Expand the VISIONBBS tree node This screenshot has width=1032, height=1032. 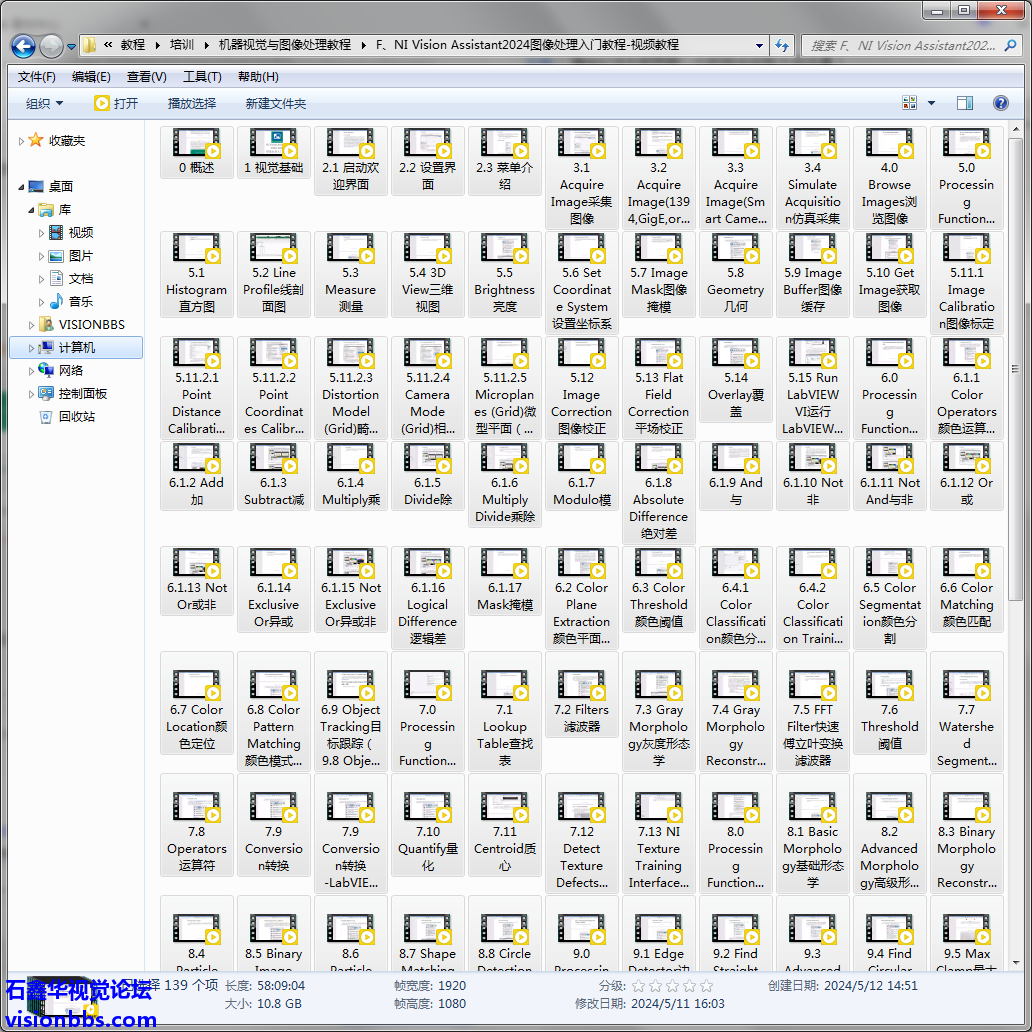point(31,325)
